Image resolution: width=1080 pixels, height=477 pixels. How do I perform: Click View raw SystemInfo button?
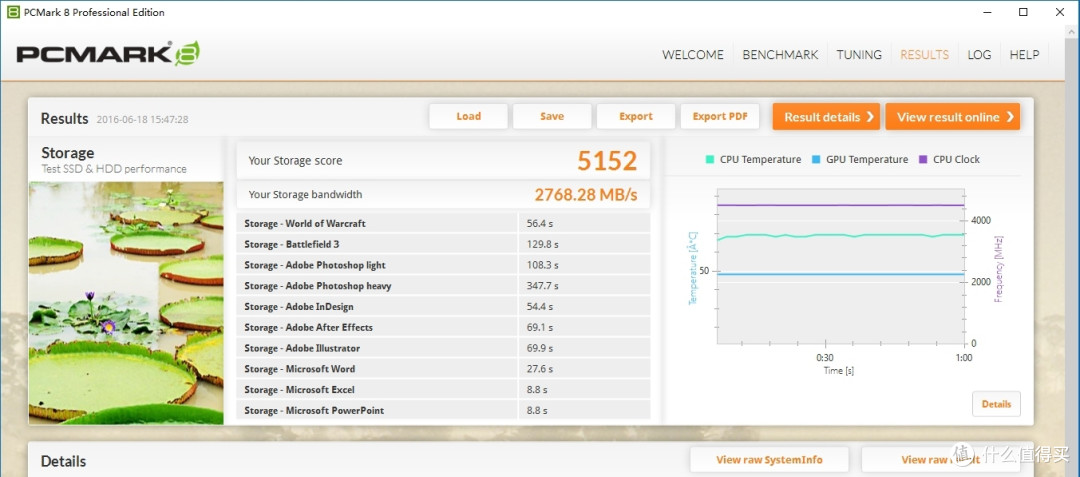click(x=769, y=460)
